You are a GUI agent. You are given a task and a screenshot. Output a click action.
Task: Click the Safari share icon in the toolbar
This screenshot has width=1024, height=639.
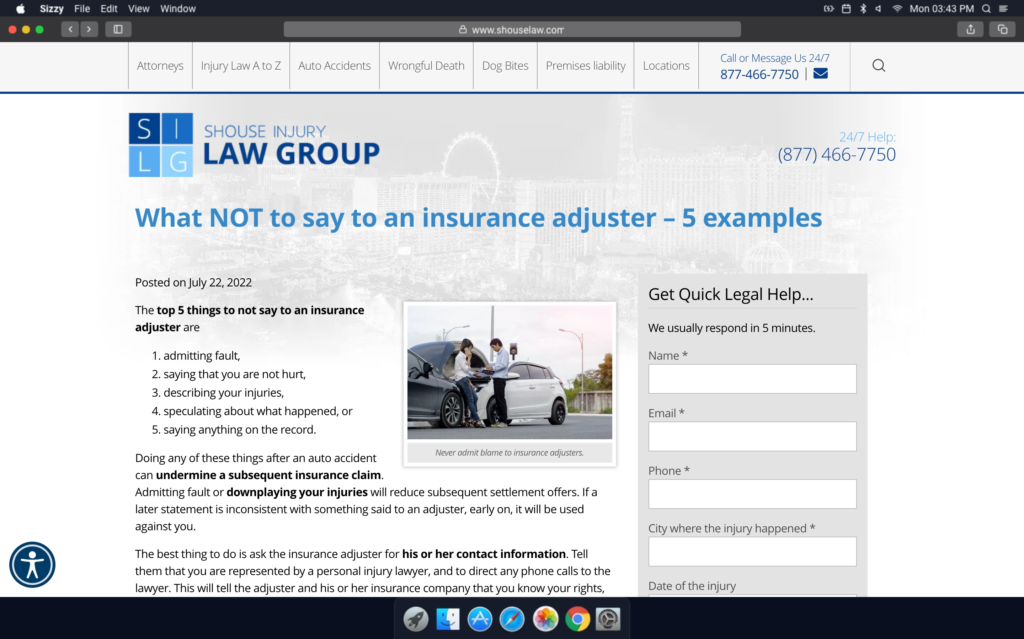pyautogui.click(x=970, y=29)
